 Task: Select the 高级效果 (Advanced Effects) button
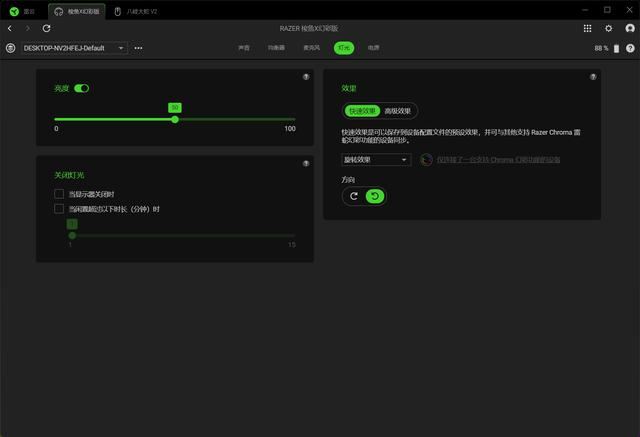[398, 111]
